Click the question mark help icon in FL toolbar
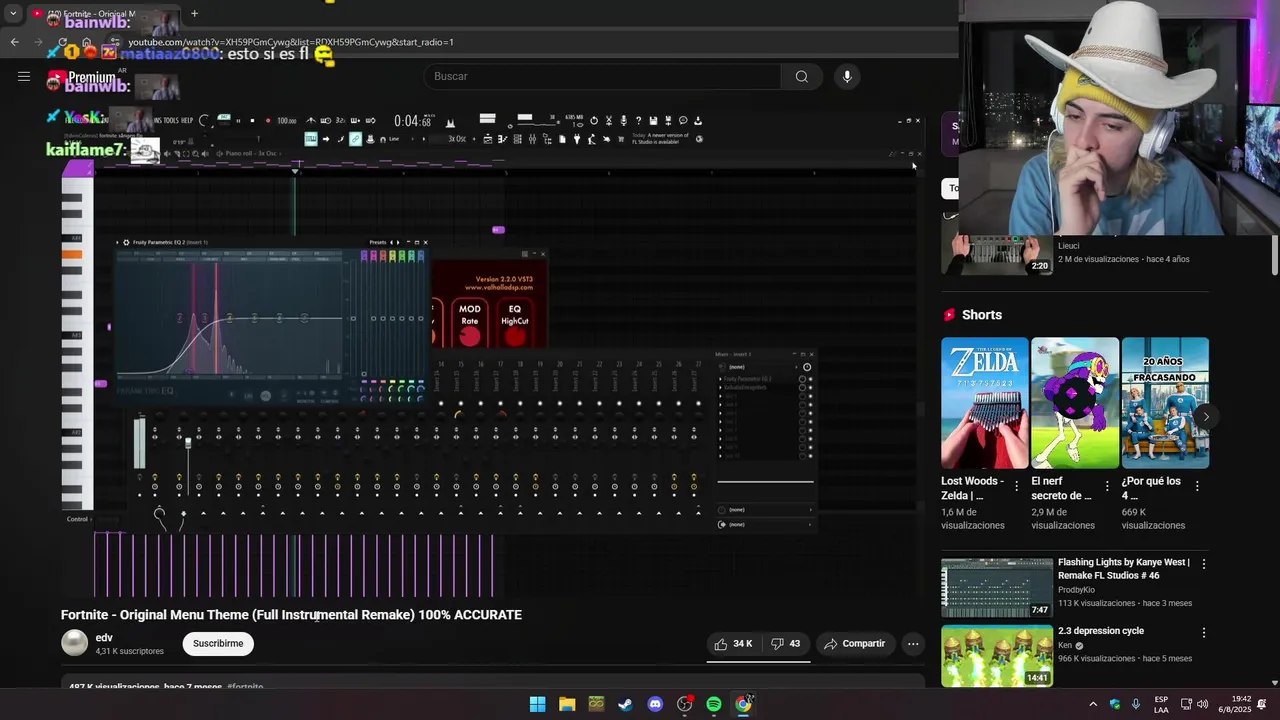 (x=638, y=120)
